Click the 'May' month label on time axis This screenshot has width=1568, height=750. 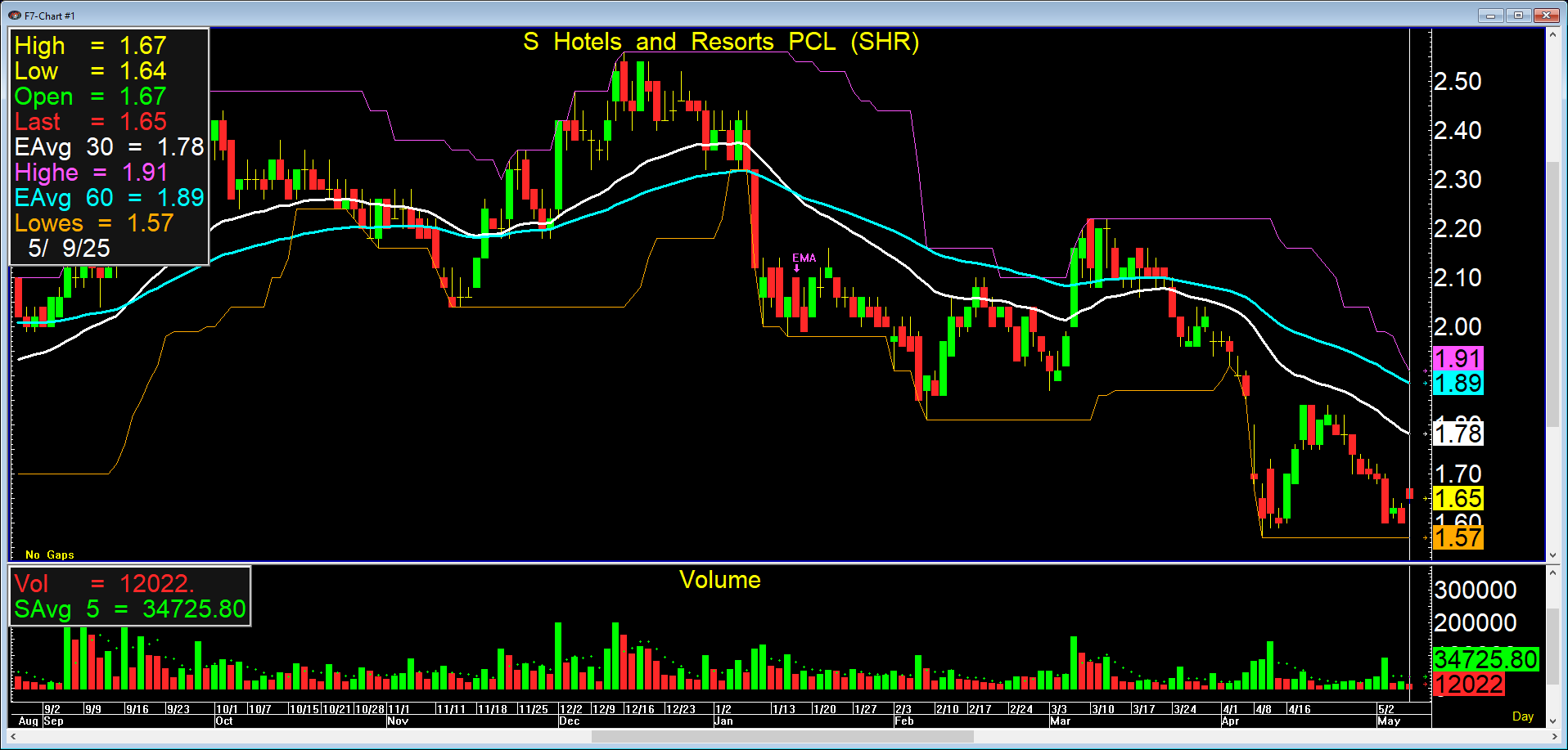tap(1389, 721)
